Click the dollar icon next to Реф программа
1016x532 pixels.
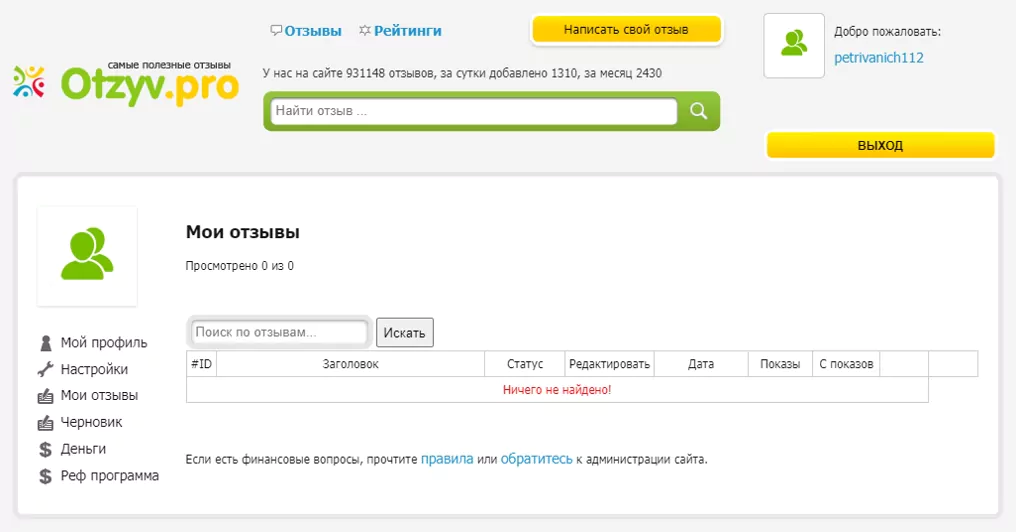(45, 476)
